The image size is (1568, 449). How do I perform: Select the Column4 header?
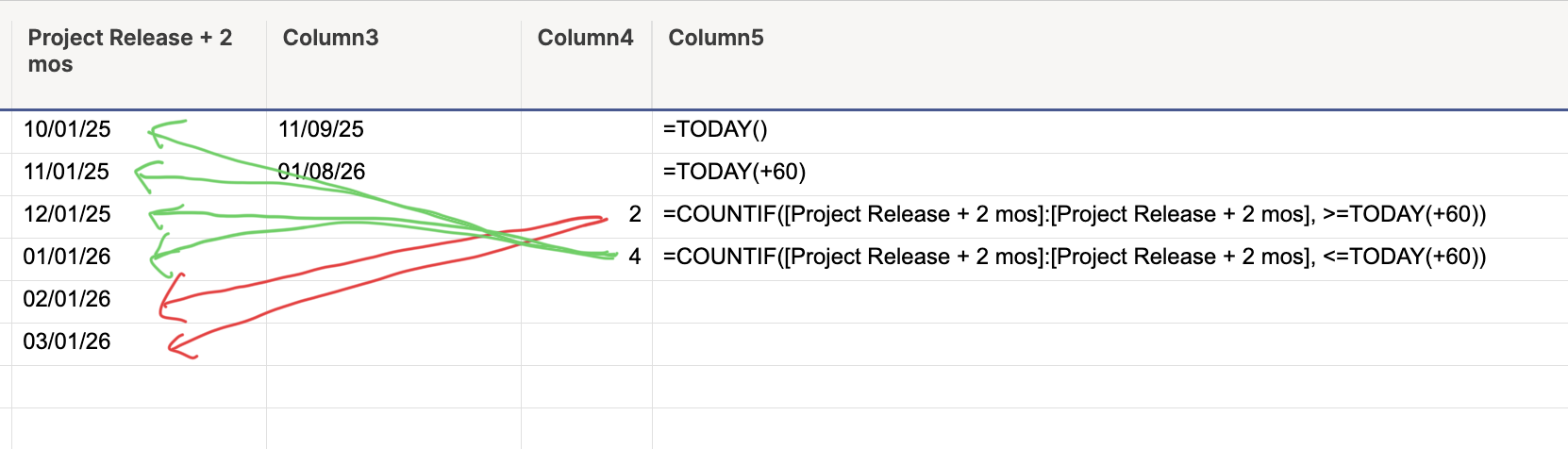point(585,38)
